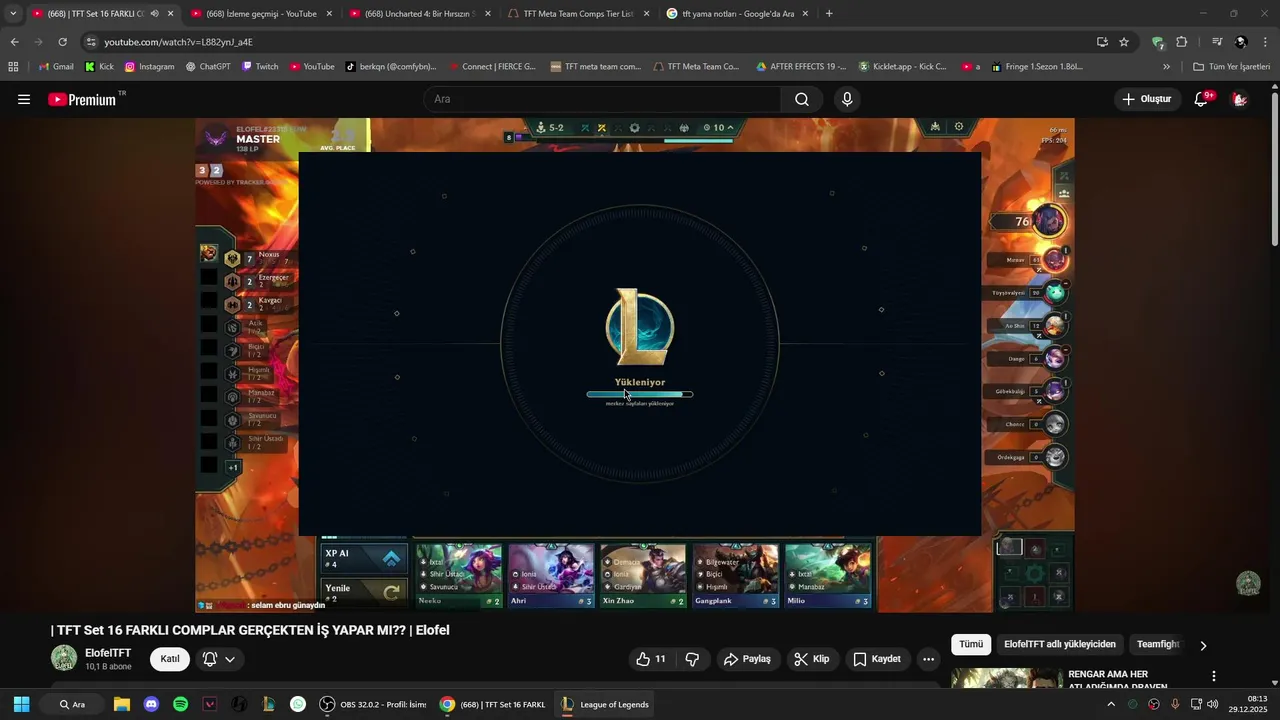
Task: Open the apps grid in bookmarks bar
Action: click(13, 66)
